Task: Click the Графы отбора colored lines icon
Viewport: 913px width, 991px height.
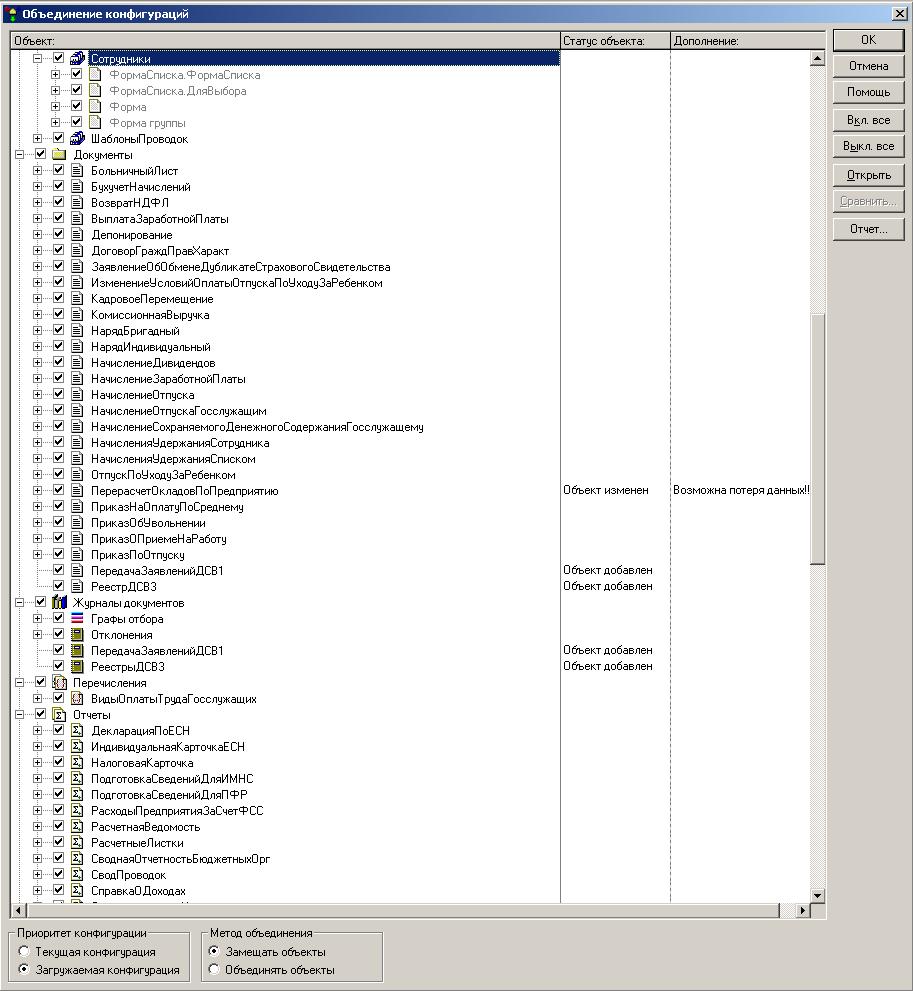Action: pyautogui.click(x=77, y=619)
